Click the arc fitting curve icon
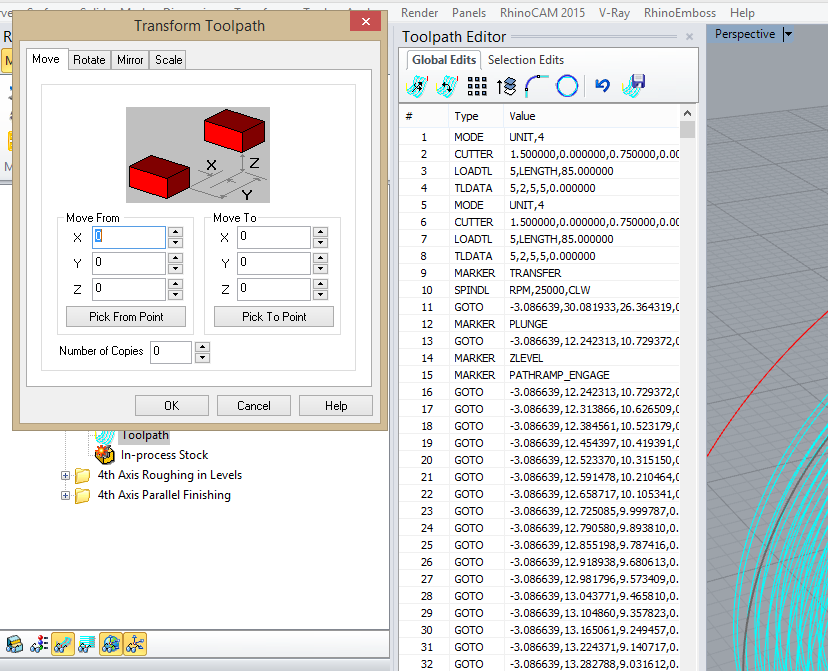This screenshot has height=671, width=828. click(x=536, y=86)
